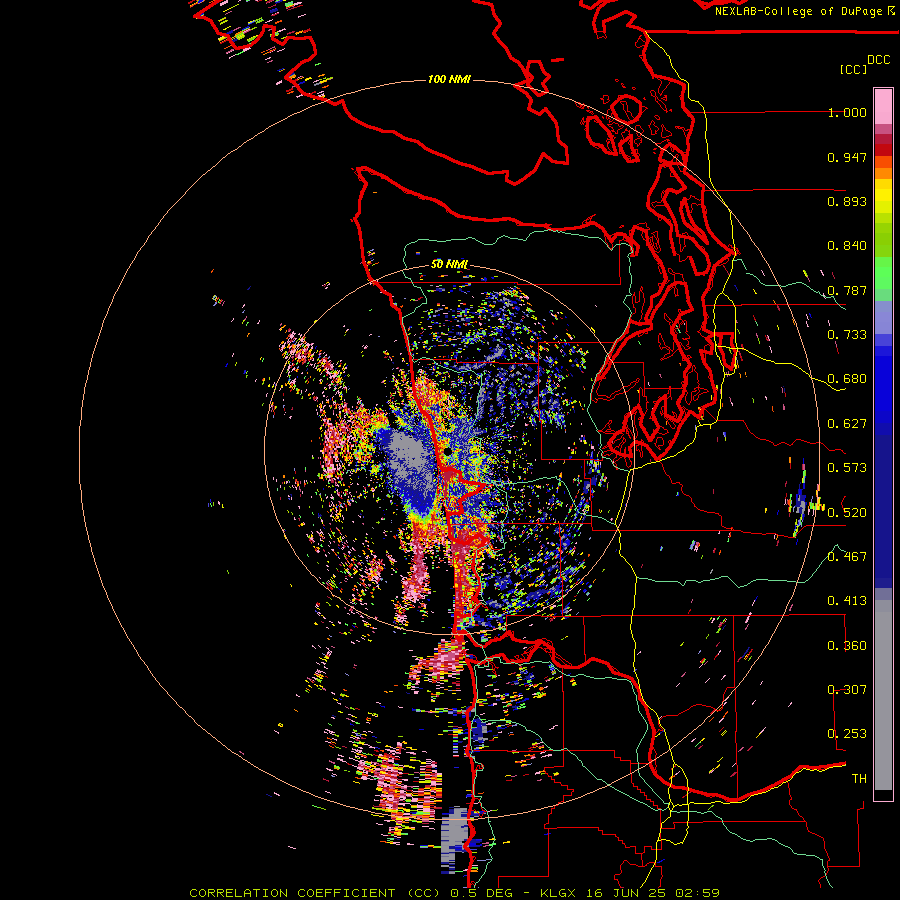Click the DCC legend heading
Image resolution: width=900 pixels, height=900 pixels.
click(x=878, y=60)
